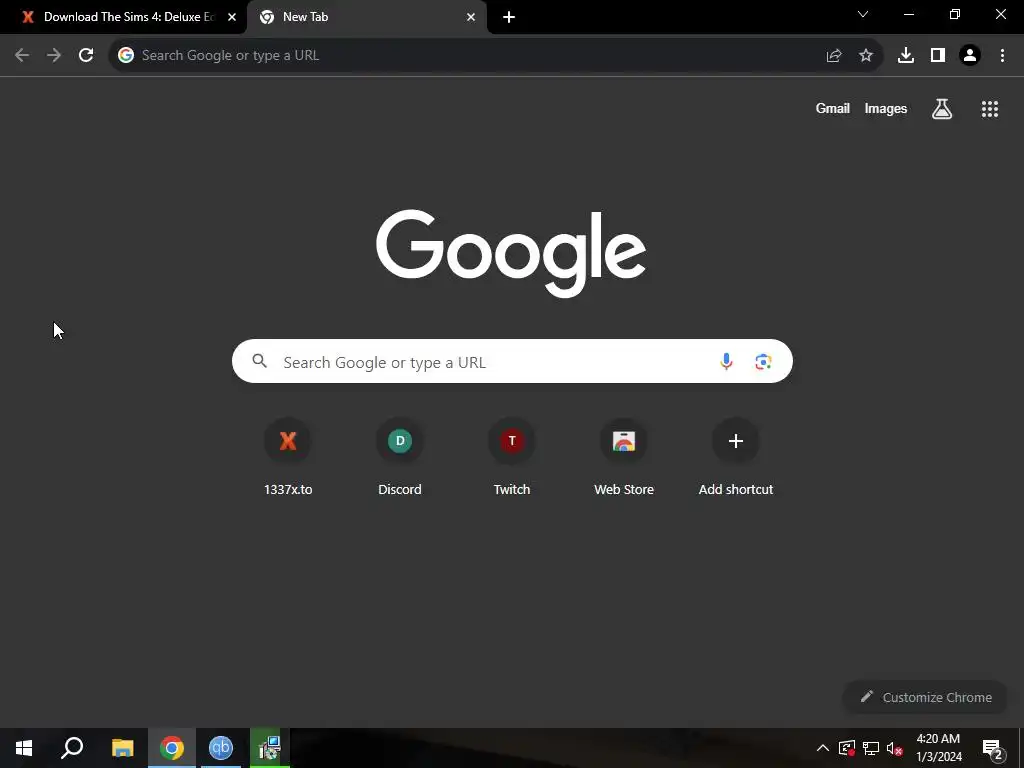Open File Explorer from taskbar
1024x768 pixels.
[122, 748]
